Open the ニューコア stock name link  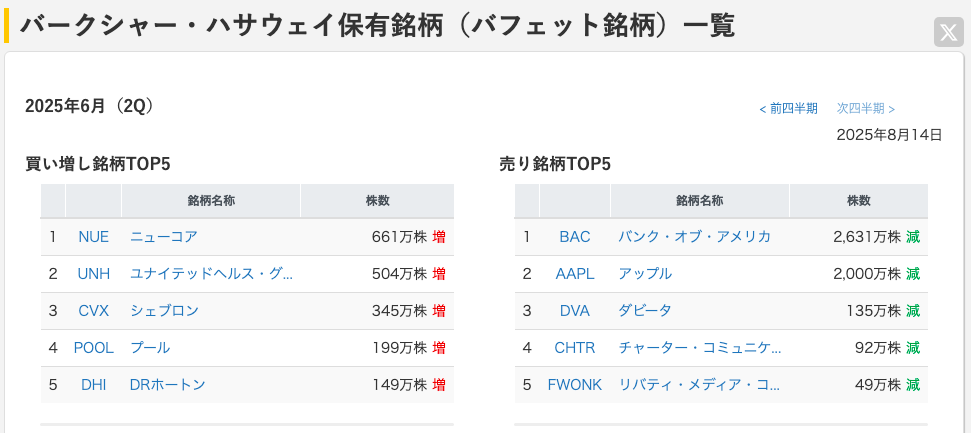(x=163, y=237)
